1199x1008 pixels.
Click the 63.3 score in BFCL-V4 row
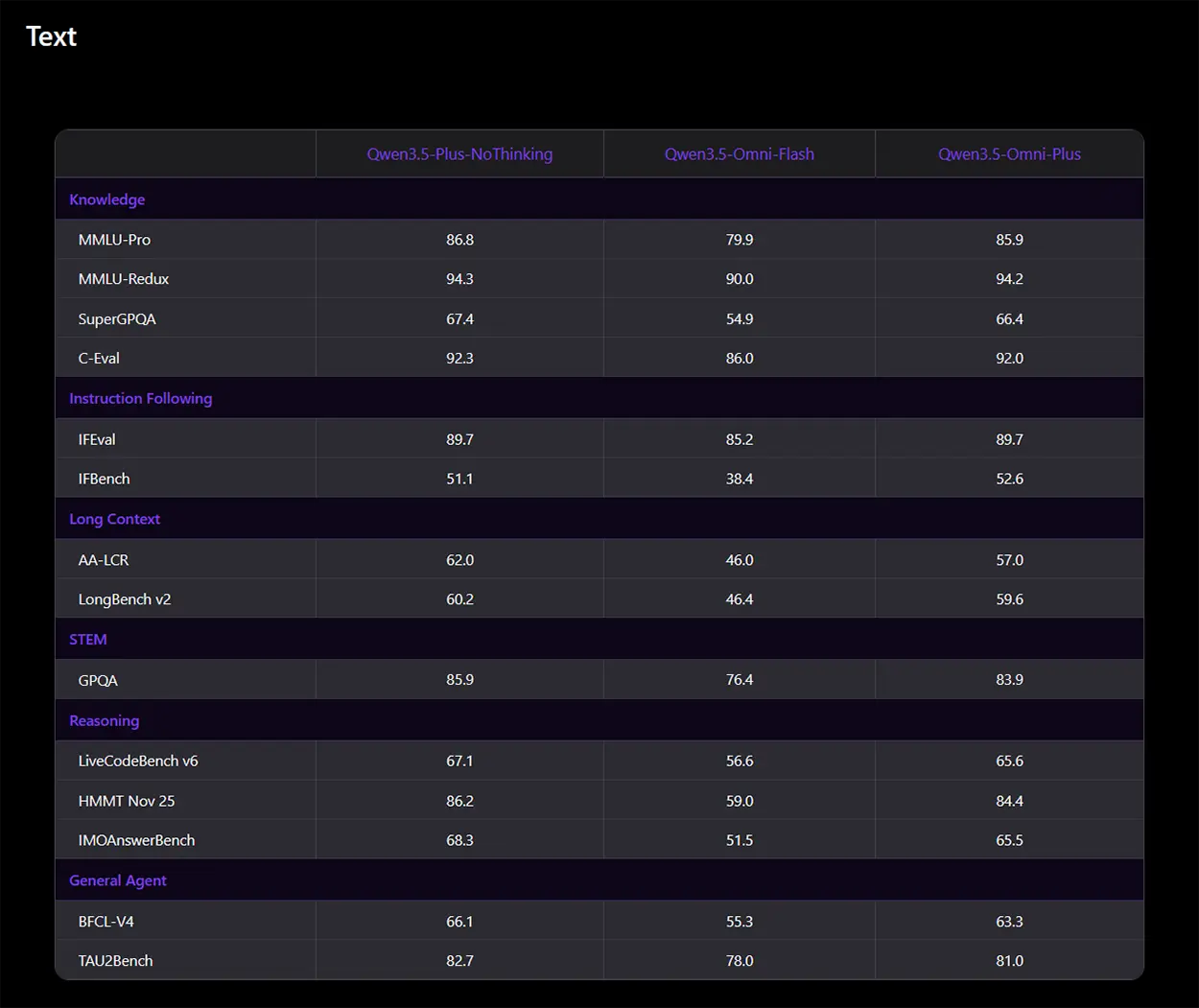(1009, 921)
